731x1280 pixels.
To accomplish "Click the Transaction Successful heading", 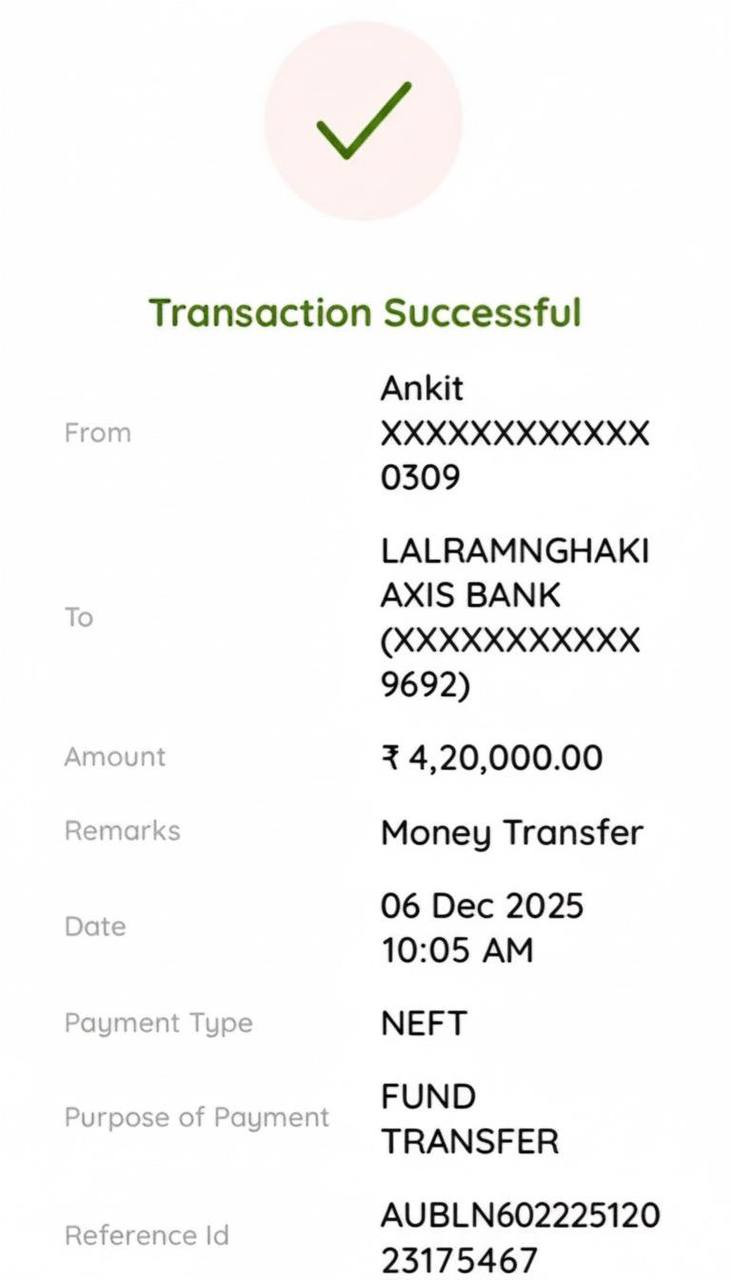I will [365, 312].
